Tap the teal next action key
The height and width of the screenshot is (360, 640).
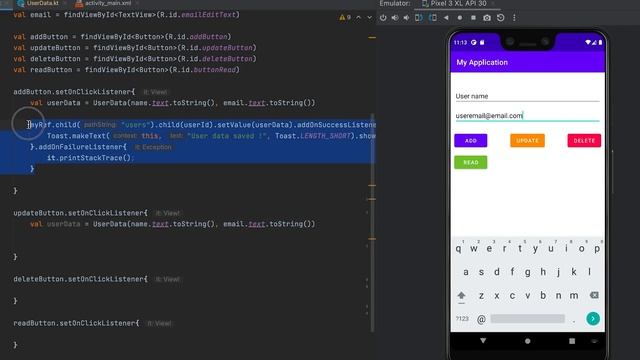[593, 318]
